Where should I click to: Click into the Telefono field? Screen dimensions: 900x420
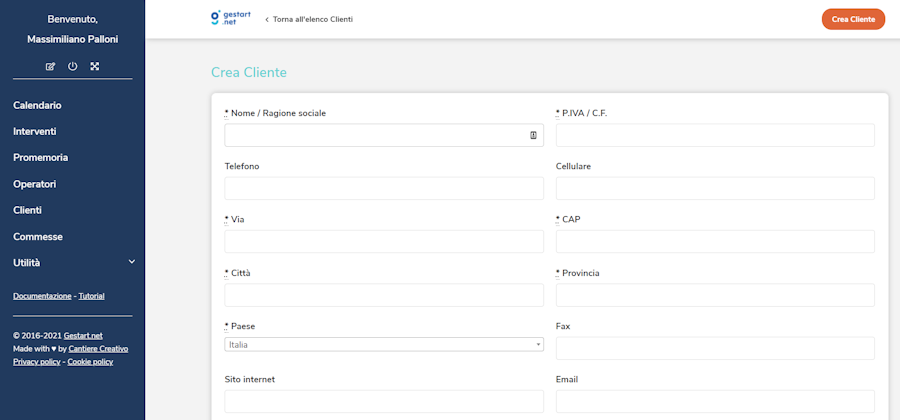point(384,188)
